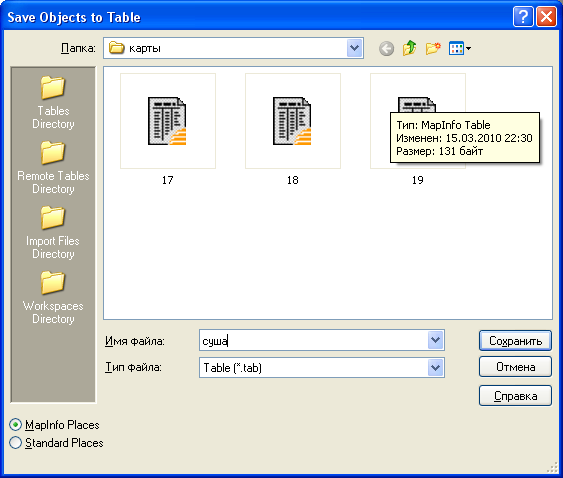Open the View menu icon

[460, 48]
